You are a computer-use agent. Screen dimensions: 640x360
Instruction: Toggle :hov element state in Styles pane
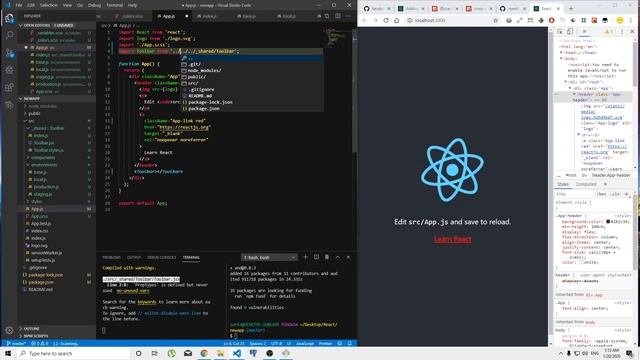click(x=602, y=194)
